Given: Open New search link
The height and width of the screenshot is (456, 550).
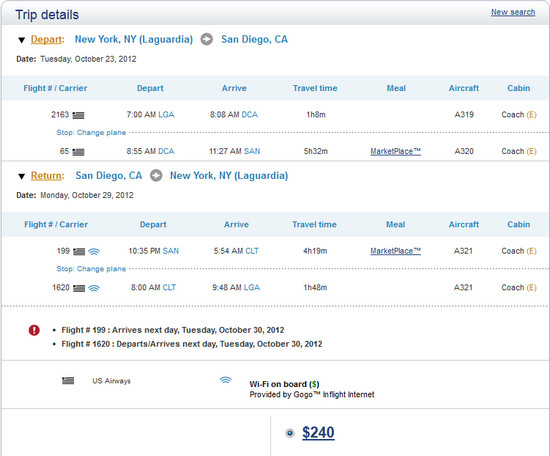Looking at the screenshot, I should pos(513,12).
